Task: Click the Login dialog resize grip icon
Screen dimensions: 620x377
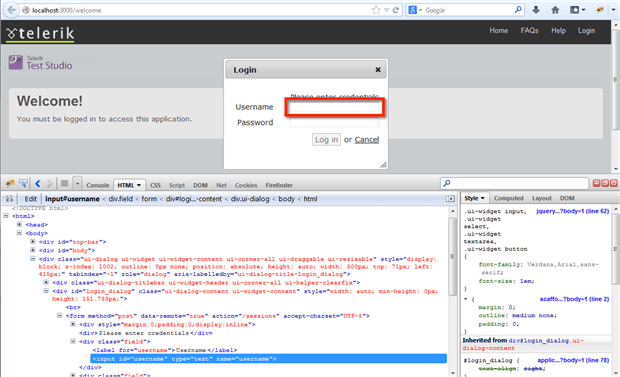Action: tap(383, 165)
